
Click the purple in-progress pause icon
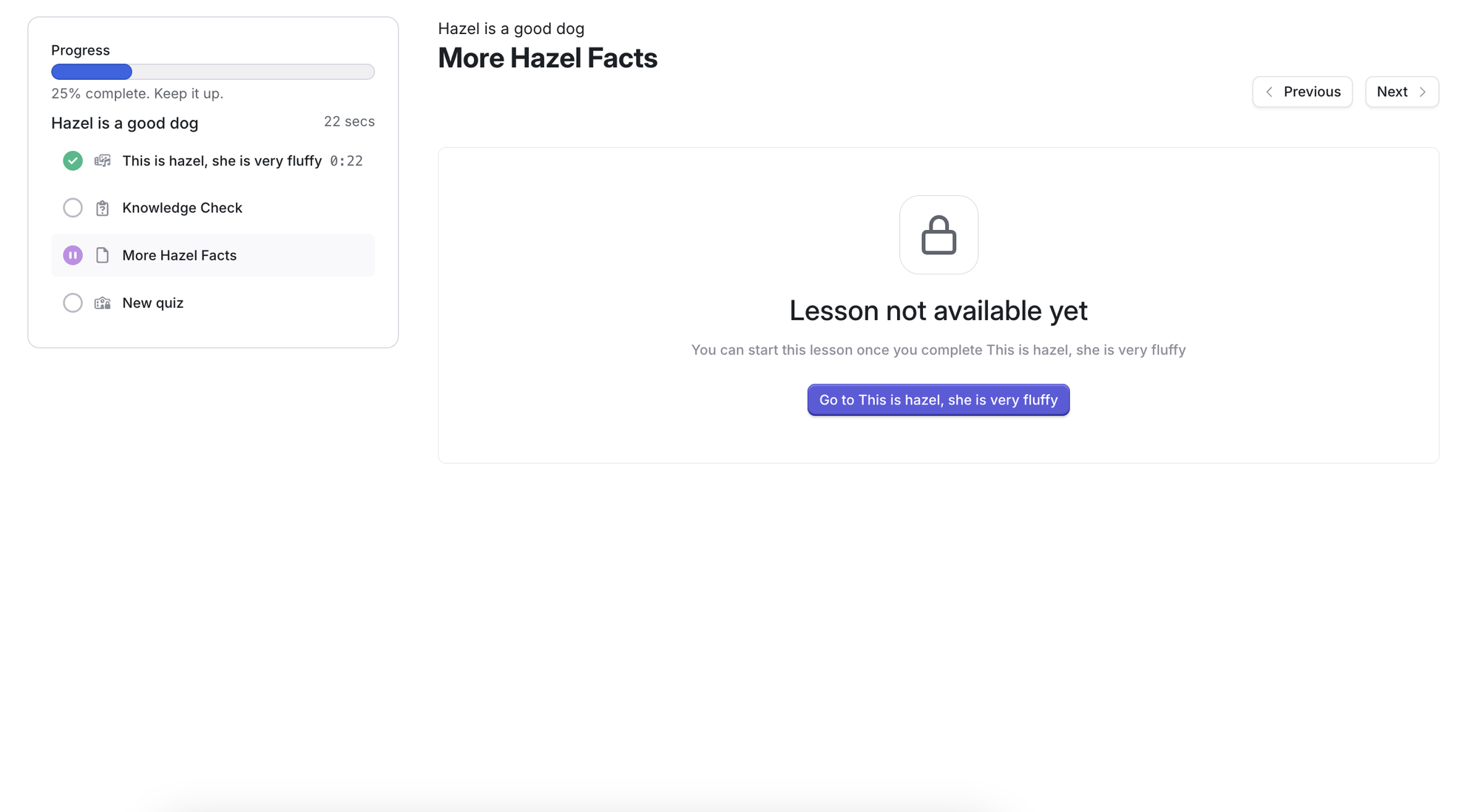click(x=72, y=255)
